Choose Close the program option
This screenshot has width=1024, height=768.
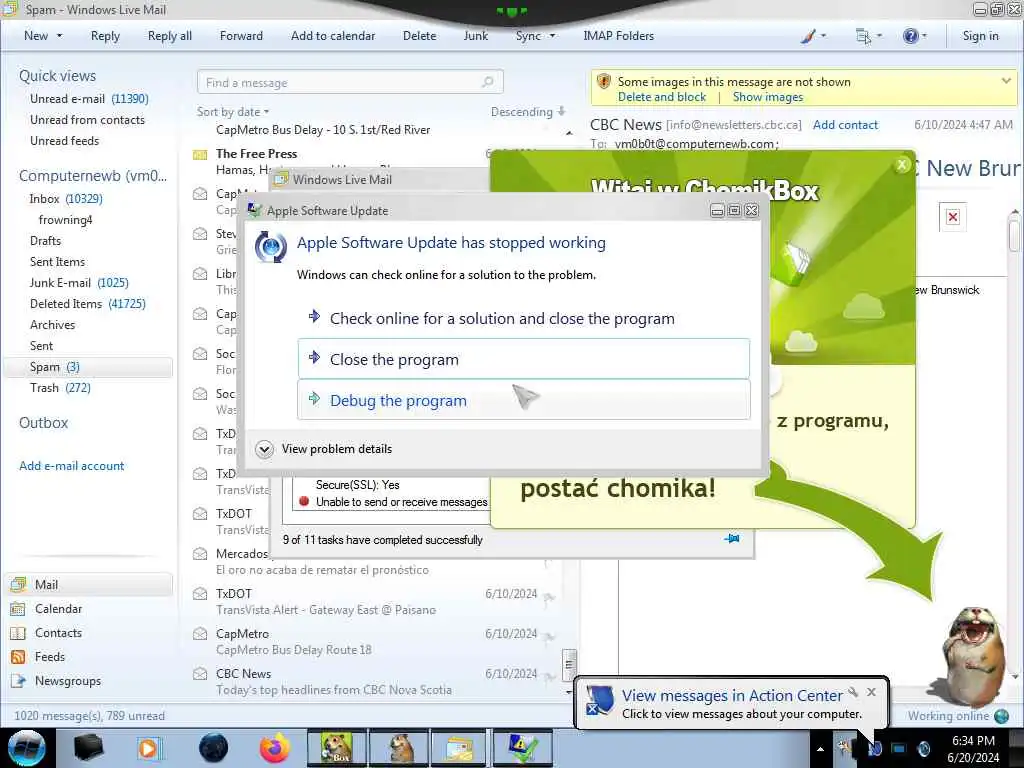(524, 359)
